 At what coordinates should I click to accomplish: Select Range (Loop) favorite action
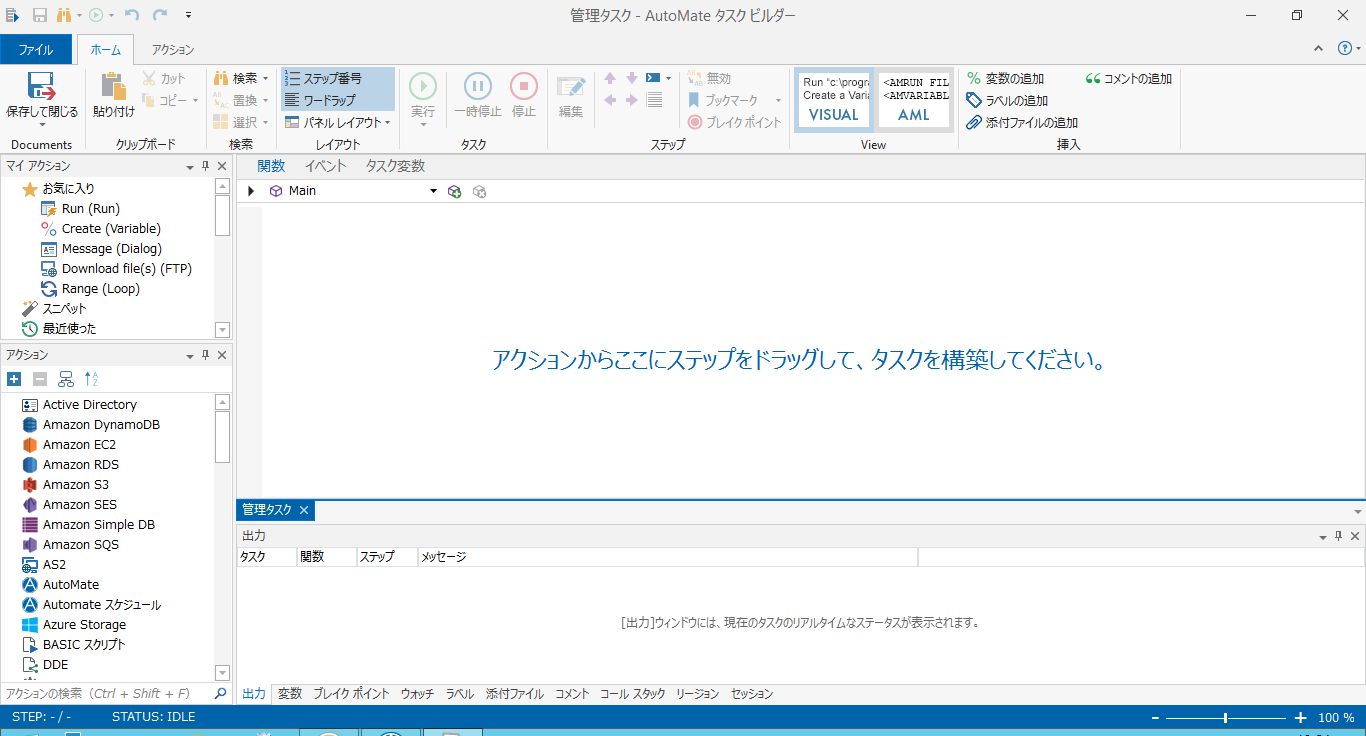pos(90,288)
